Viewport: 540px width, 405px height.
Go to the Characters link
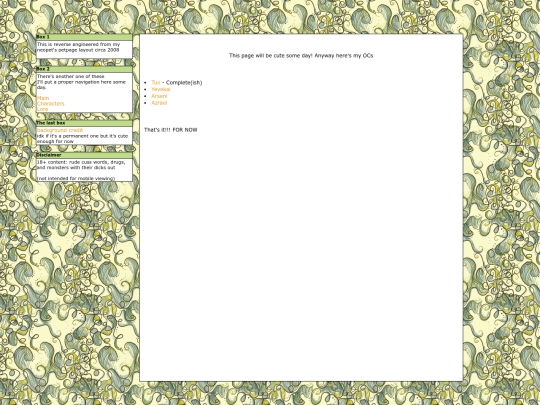coord(51,104)
